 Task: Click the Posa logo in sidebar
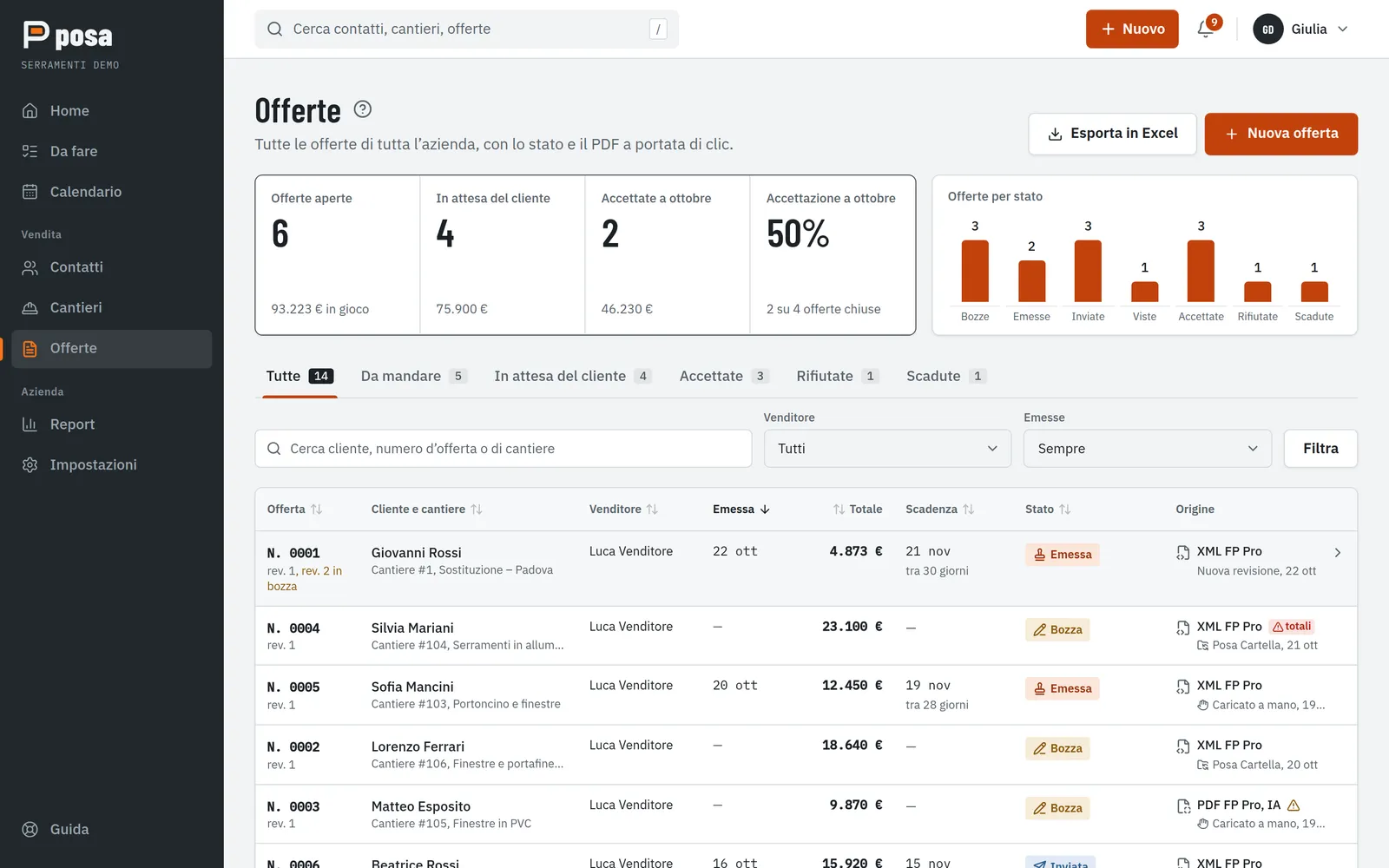point(68,35)
